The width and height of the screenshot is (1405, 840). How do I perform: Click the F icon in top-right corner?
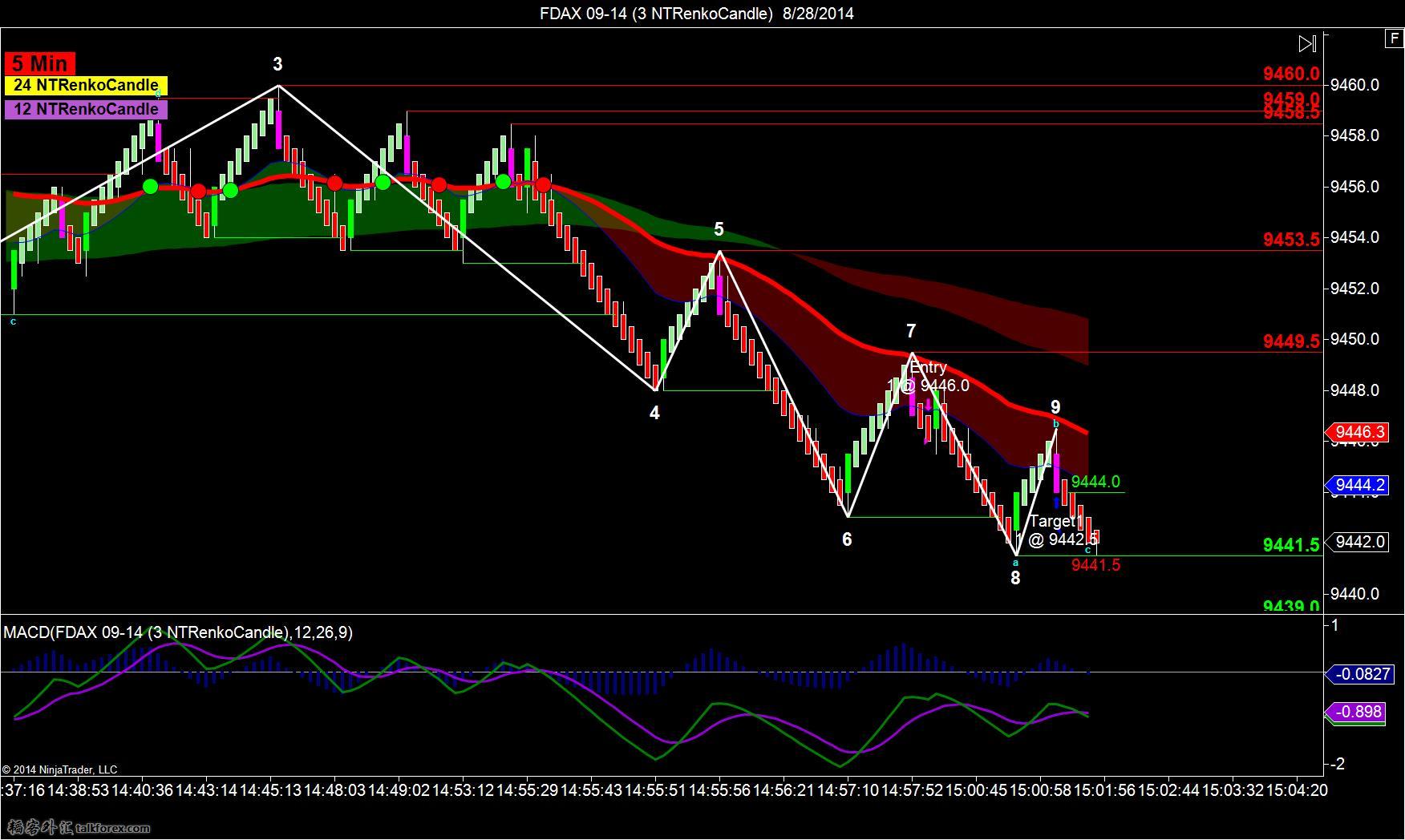(x=1395, y=38)
